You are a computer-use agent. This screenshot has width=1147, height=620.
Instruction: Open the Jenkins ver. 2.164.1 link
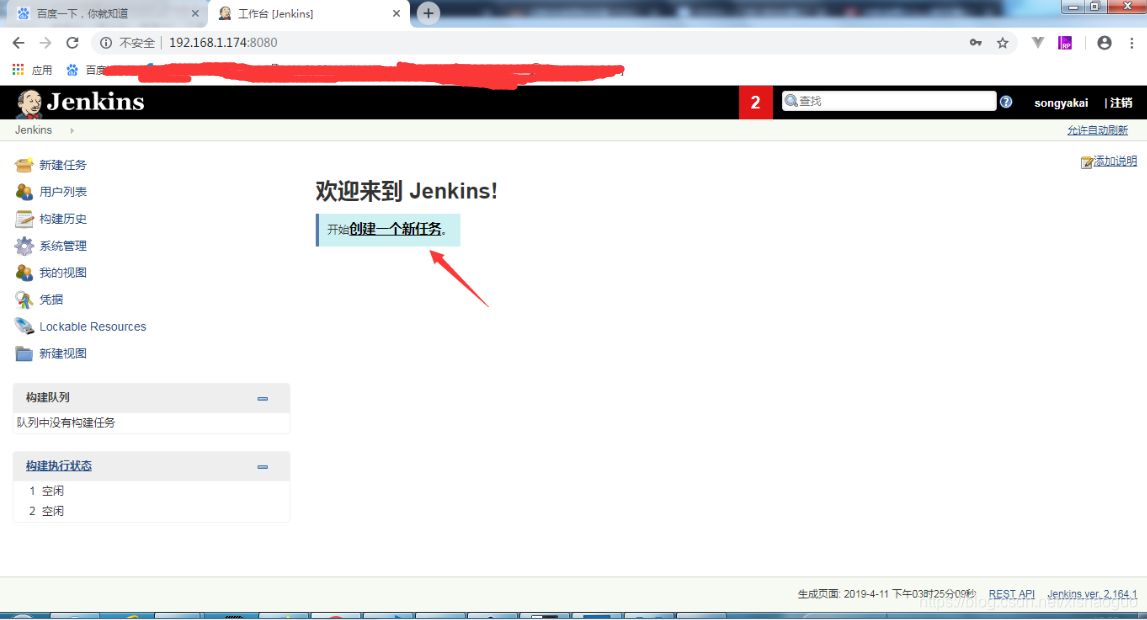(x=1092, y=594)
